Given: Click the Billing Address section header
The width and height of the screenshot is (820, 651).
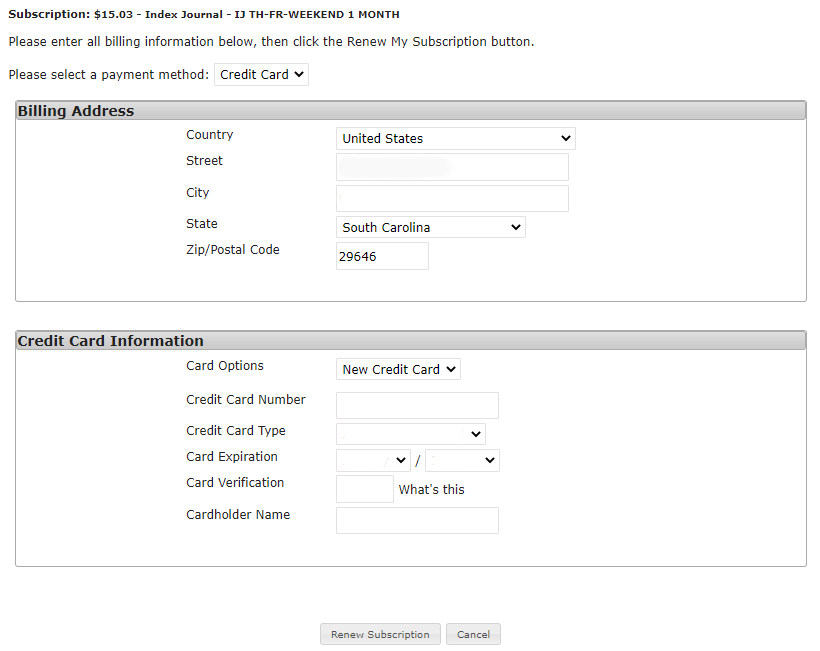Looking at the screenshot, I should coord(76,111).
